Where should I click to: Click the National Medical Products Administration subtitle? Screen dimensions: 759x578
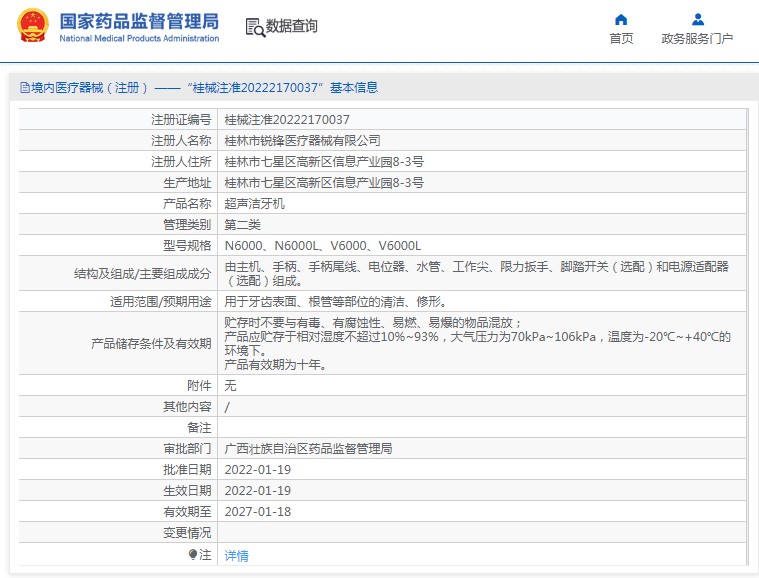pos(139,39)
